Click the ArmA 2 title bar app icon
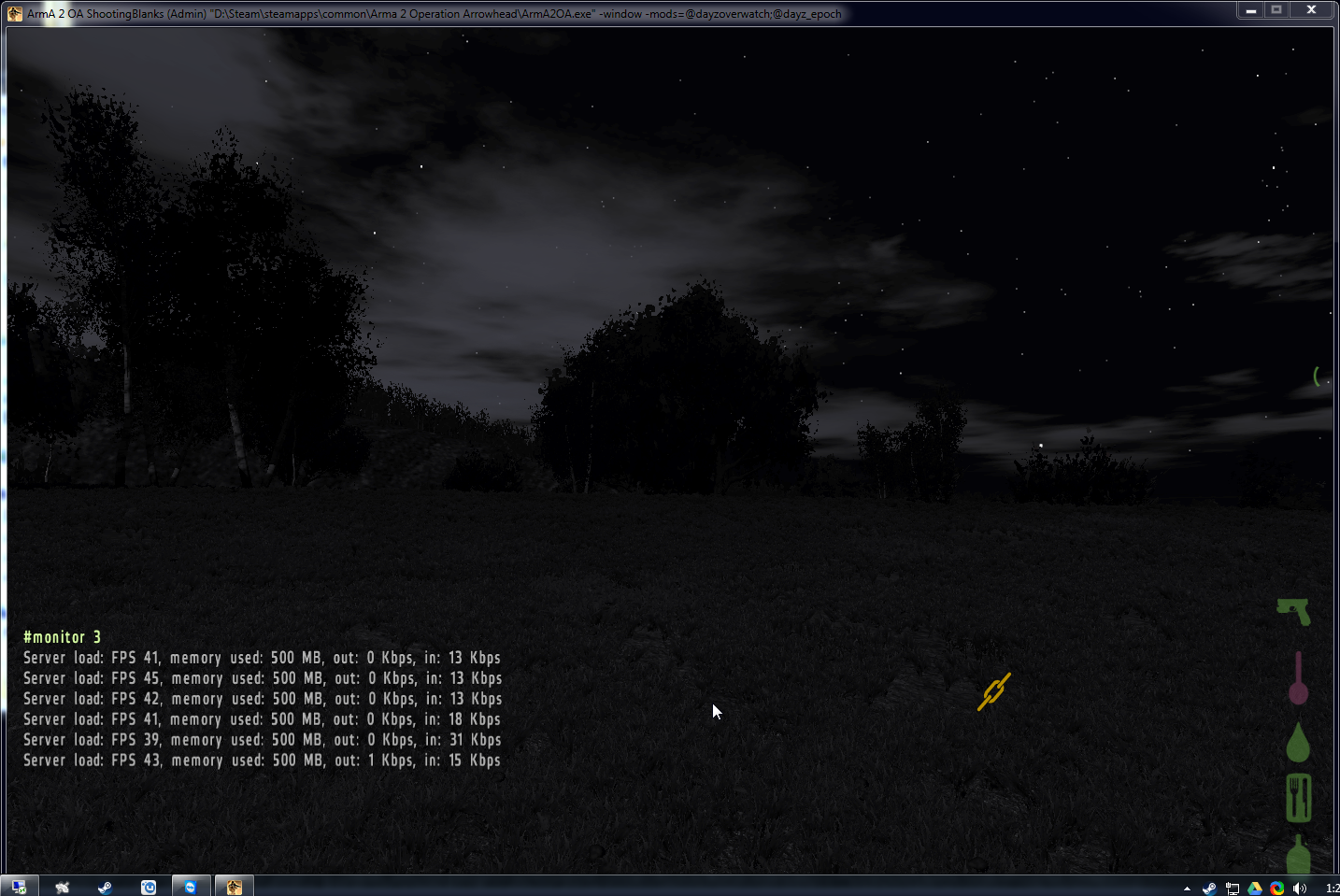The width and height of the screenshot is (1340, 896). (14, 13)
